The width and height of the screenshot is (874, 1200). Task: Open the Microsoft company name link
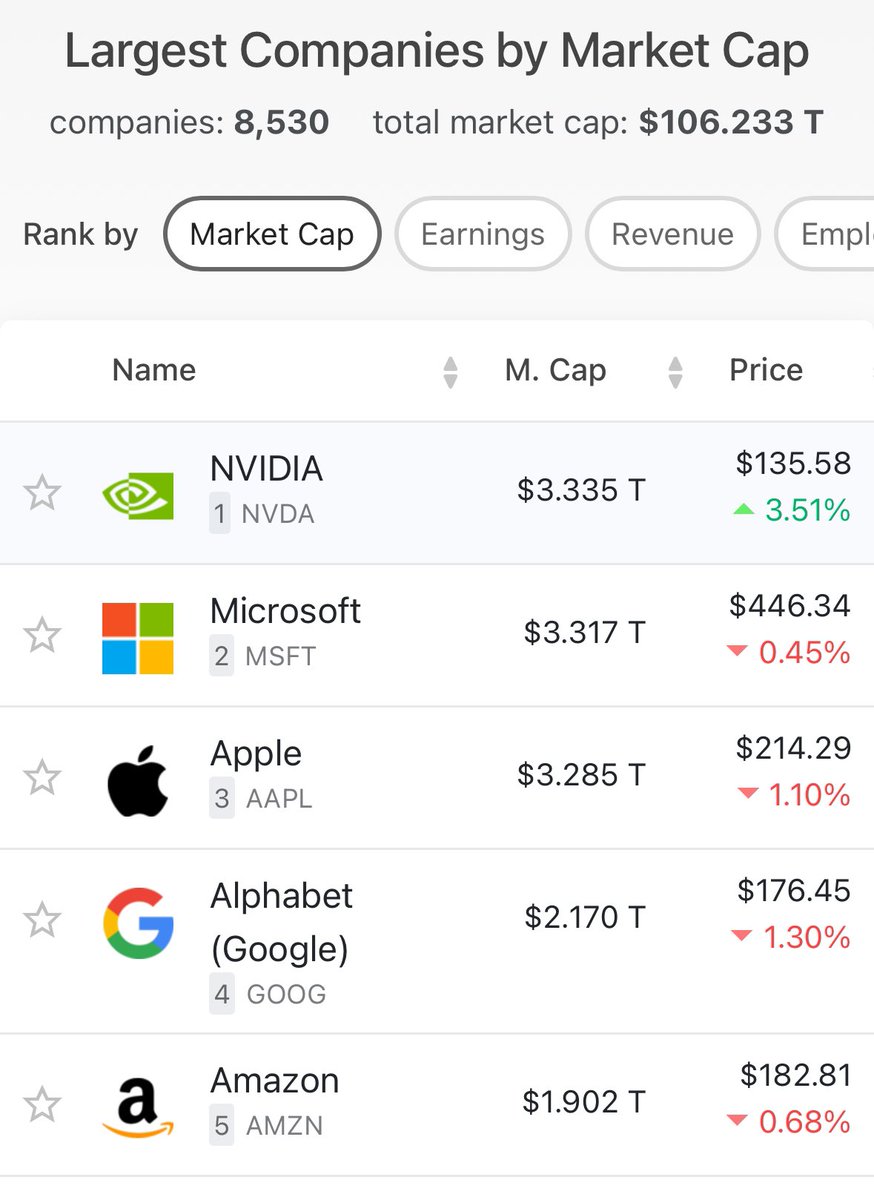coord(286,611)
